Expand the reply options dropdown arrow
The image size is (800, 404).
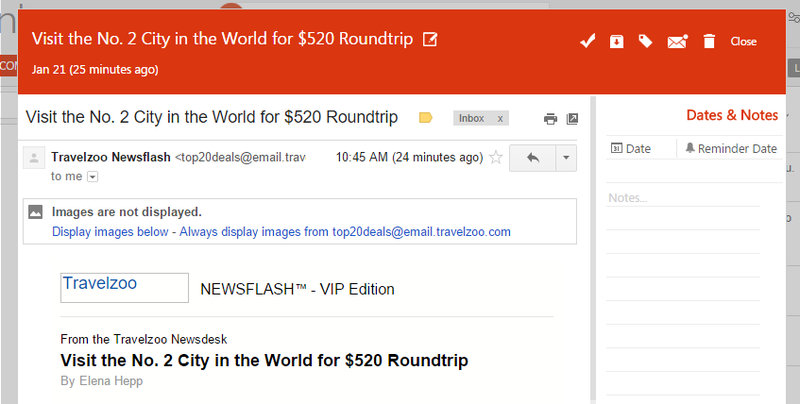(566, 158)
